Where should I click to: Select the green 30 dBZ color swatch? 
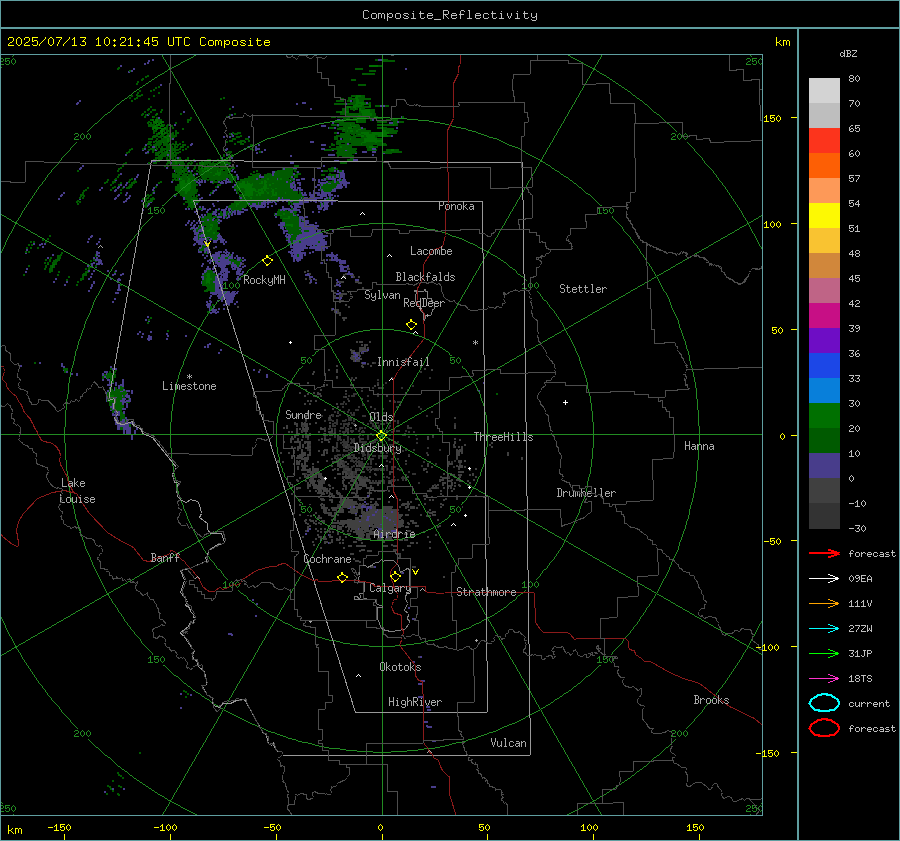coord(824,415)
